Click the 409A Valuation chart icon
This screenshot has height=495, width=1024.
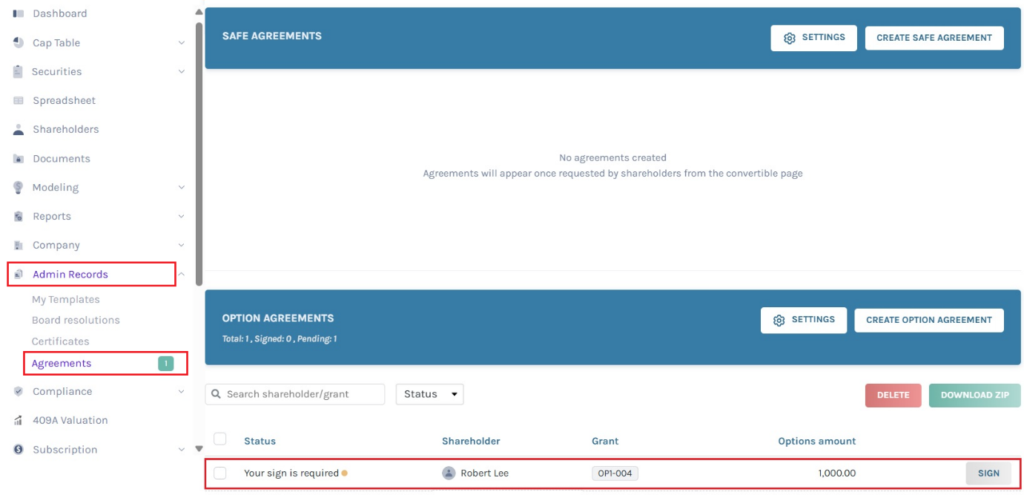18,421
